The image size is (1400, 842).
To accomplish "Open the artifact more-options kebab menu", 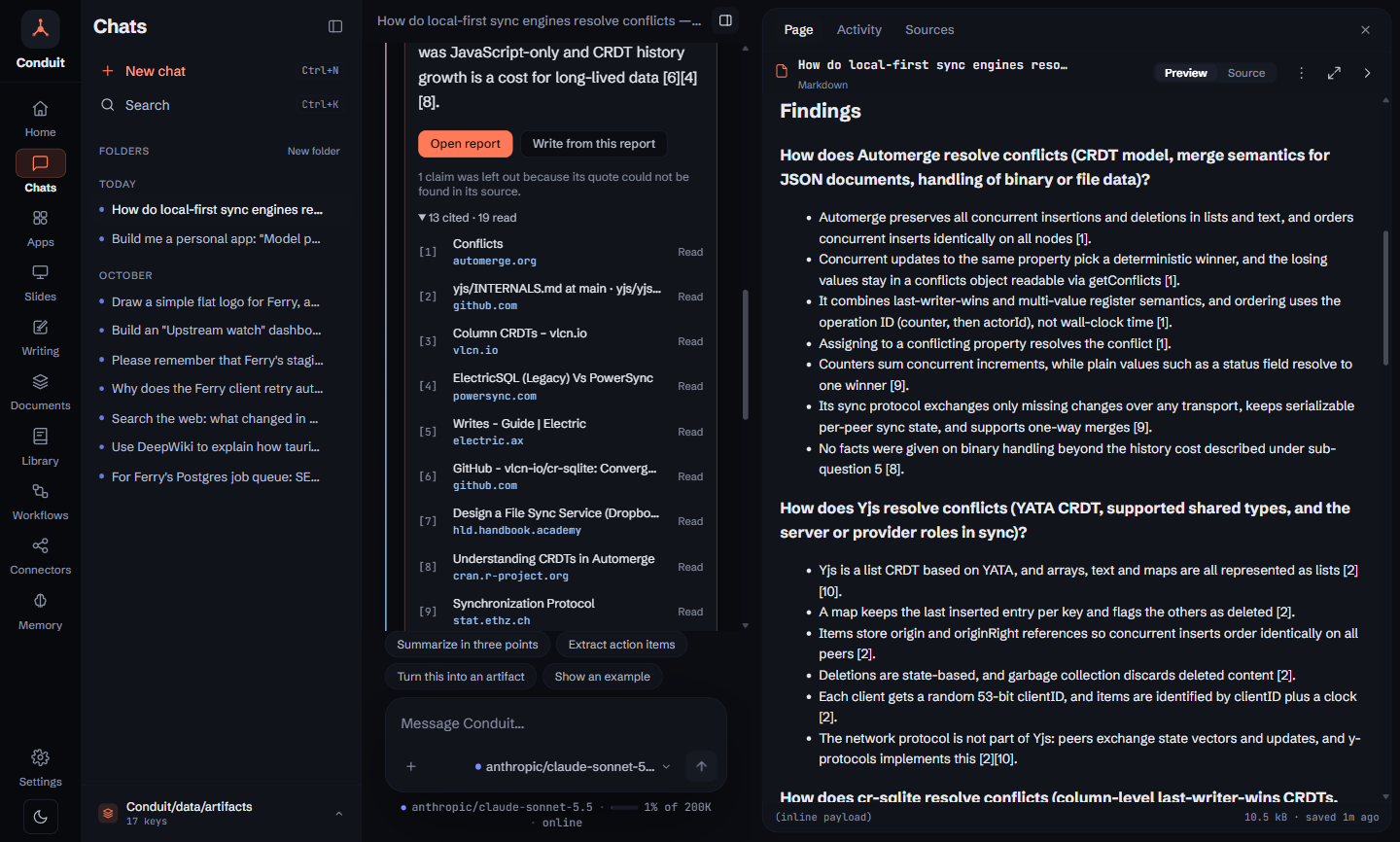I will 1301,73.
